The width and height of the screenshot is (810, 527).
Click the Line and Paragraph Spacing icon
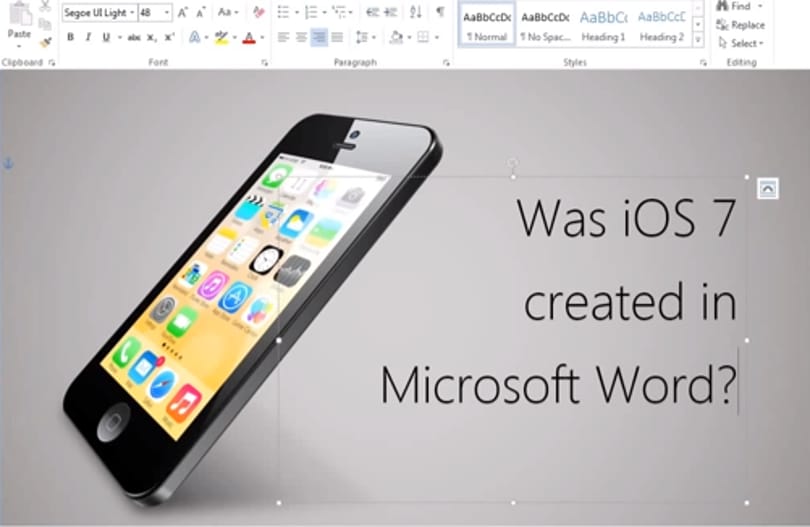click(x=362, y=37)
